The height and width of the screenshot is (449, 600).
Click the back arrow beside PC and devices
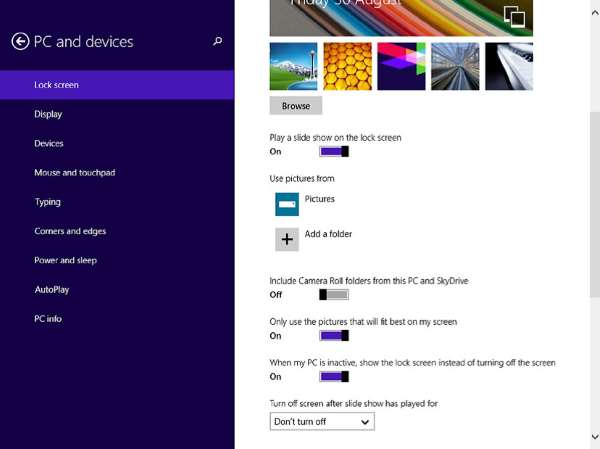(x=20, y=41)
